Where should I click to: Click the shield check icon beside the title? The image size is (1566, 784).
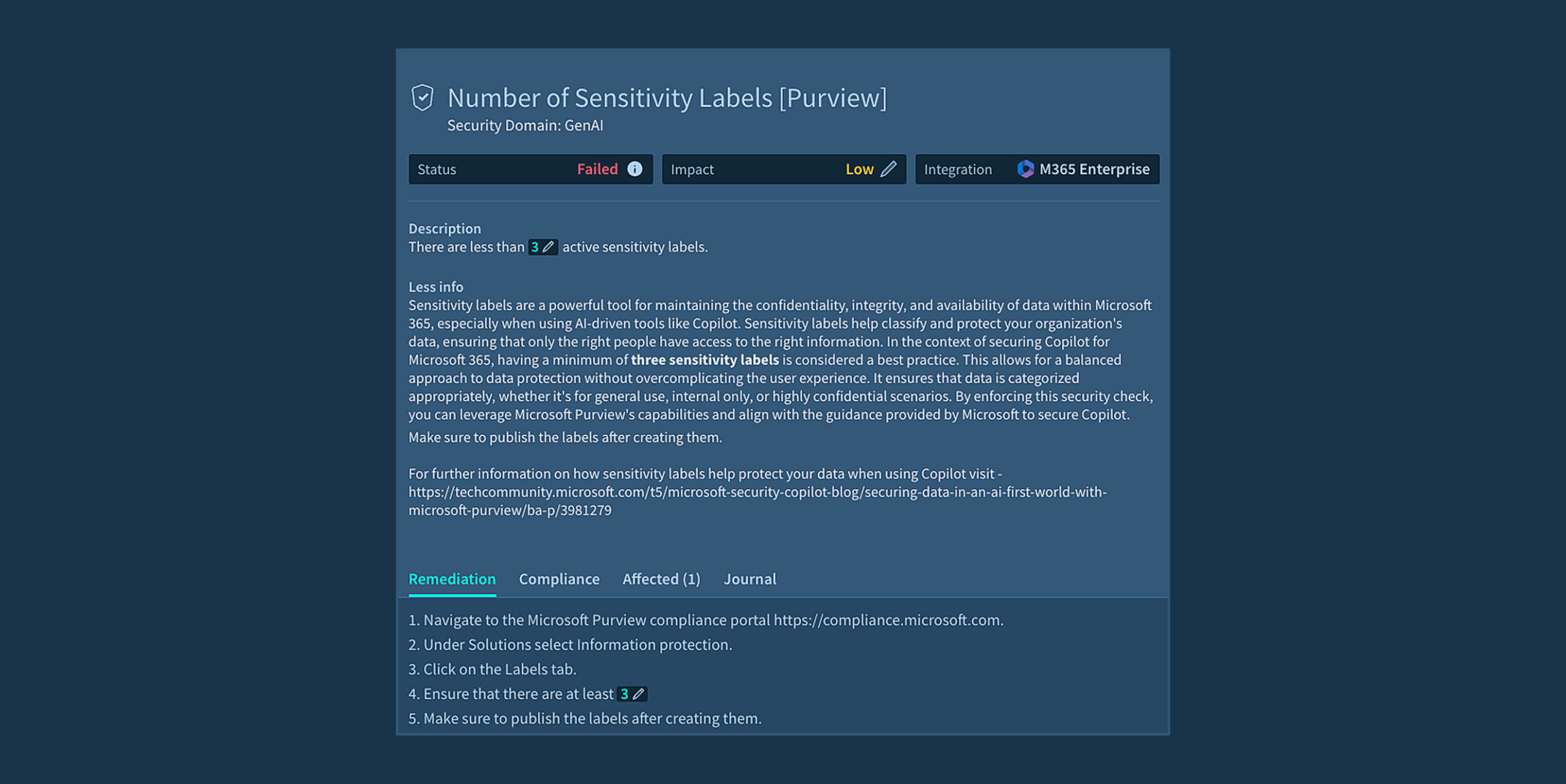[x=422, y=98]
